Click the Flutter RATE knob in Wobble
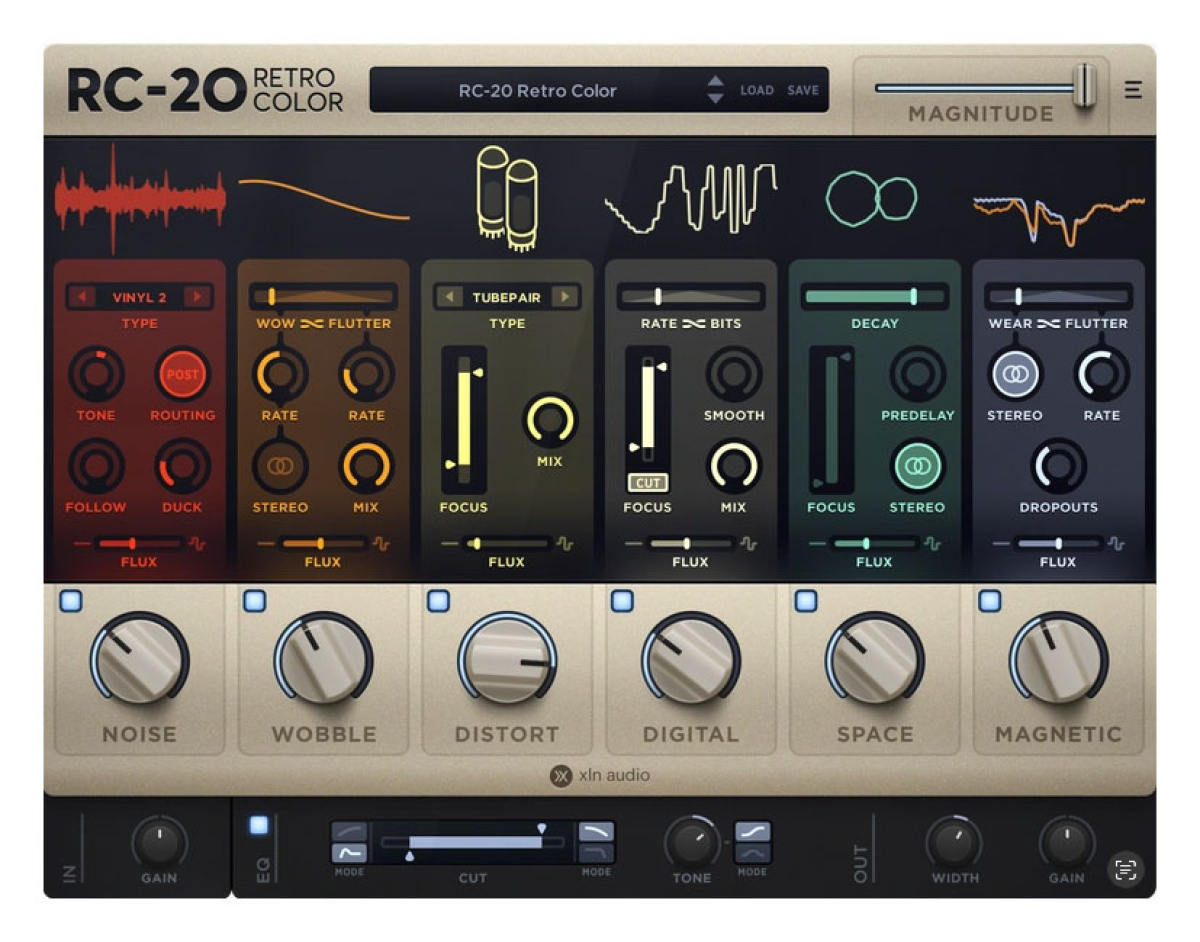Screen dimensions: 1200x942 [366, 375]
